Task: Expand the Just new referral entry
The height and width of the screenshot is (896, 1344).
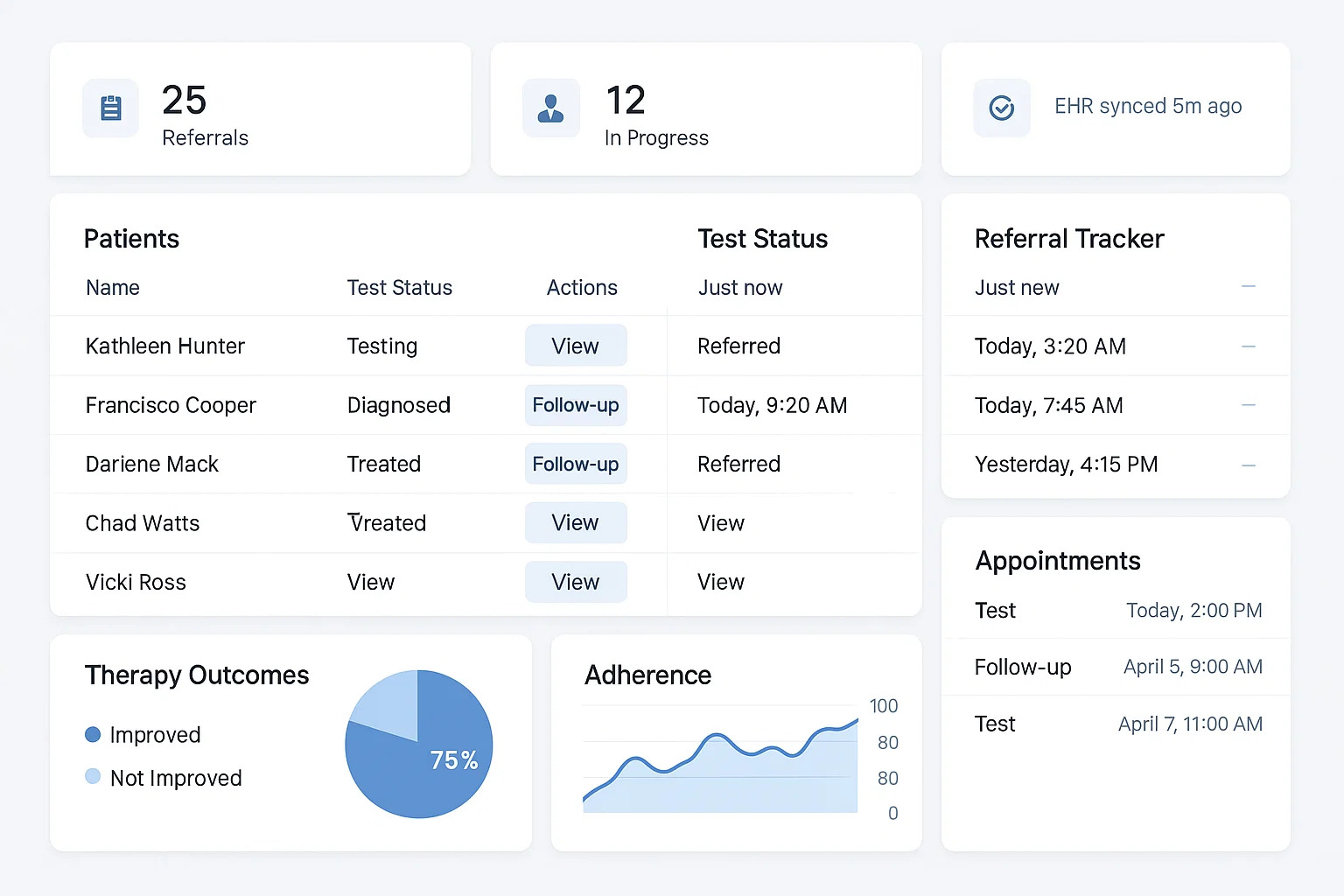Action: tap(1249, 287)
